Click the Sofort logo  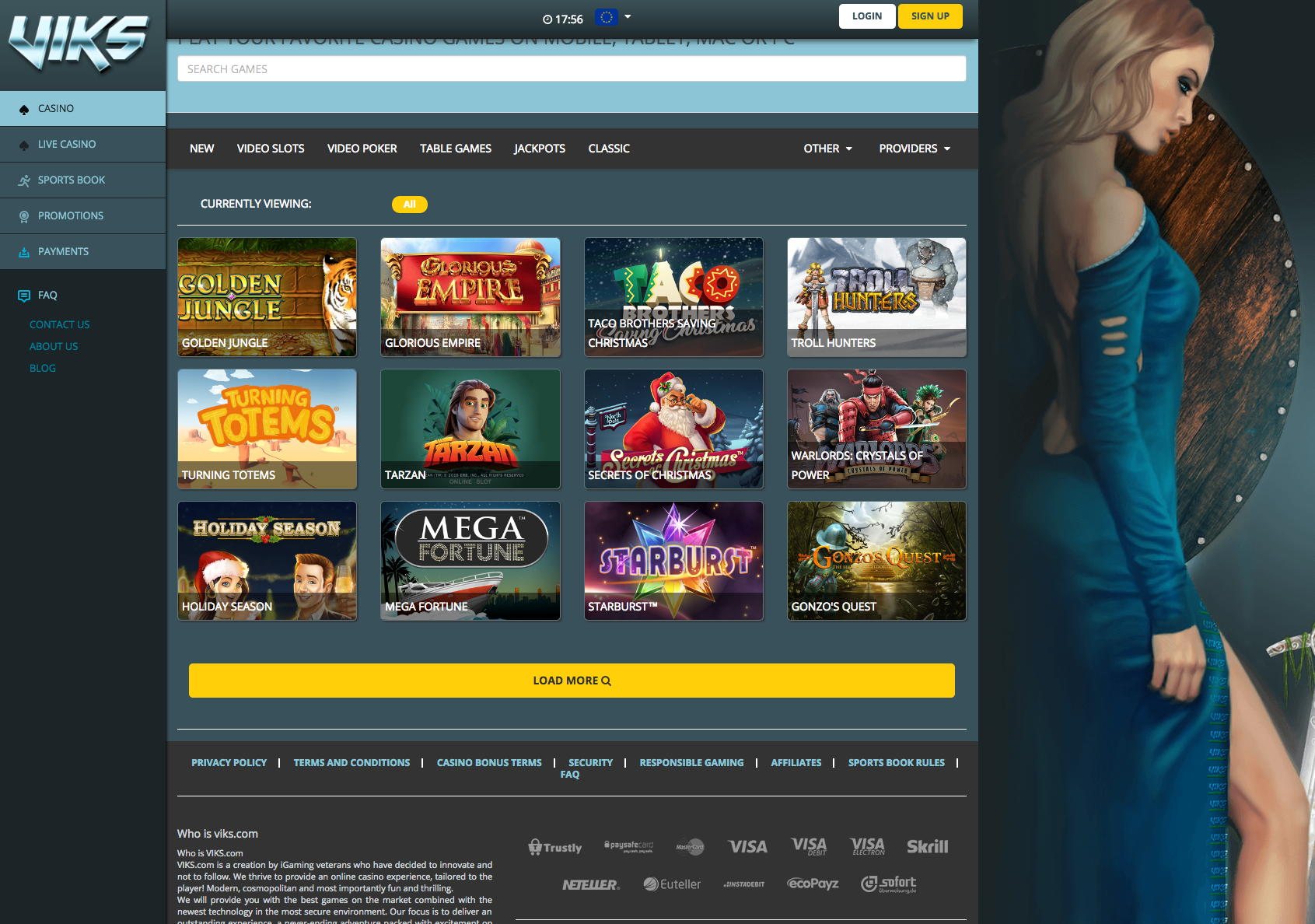pyautogui.click(x=889, y=884)
